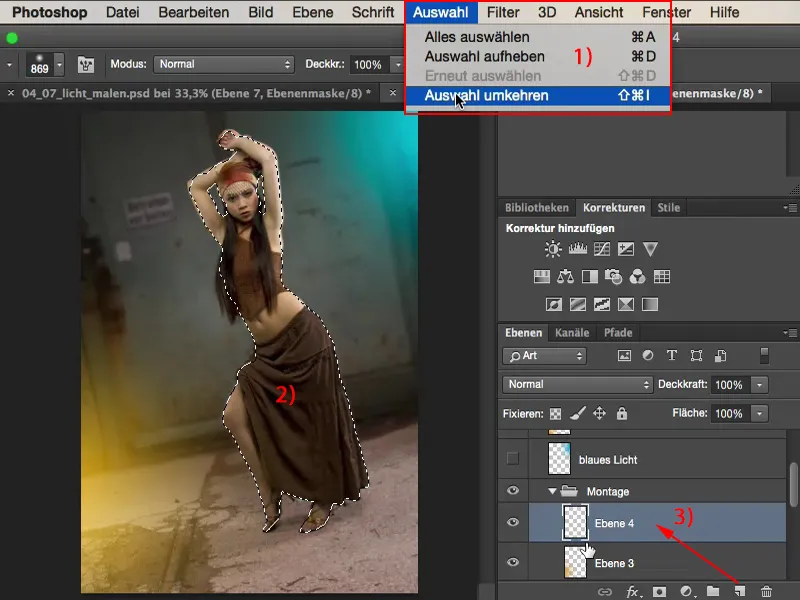
Task: Switch to the Pfade tab
Action: coord(618,333)
